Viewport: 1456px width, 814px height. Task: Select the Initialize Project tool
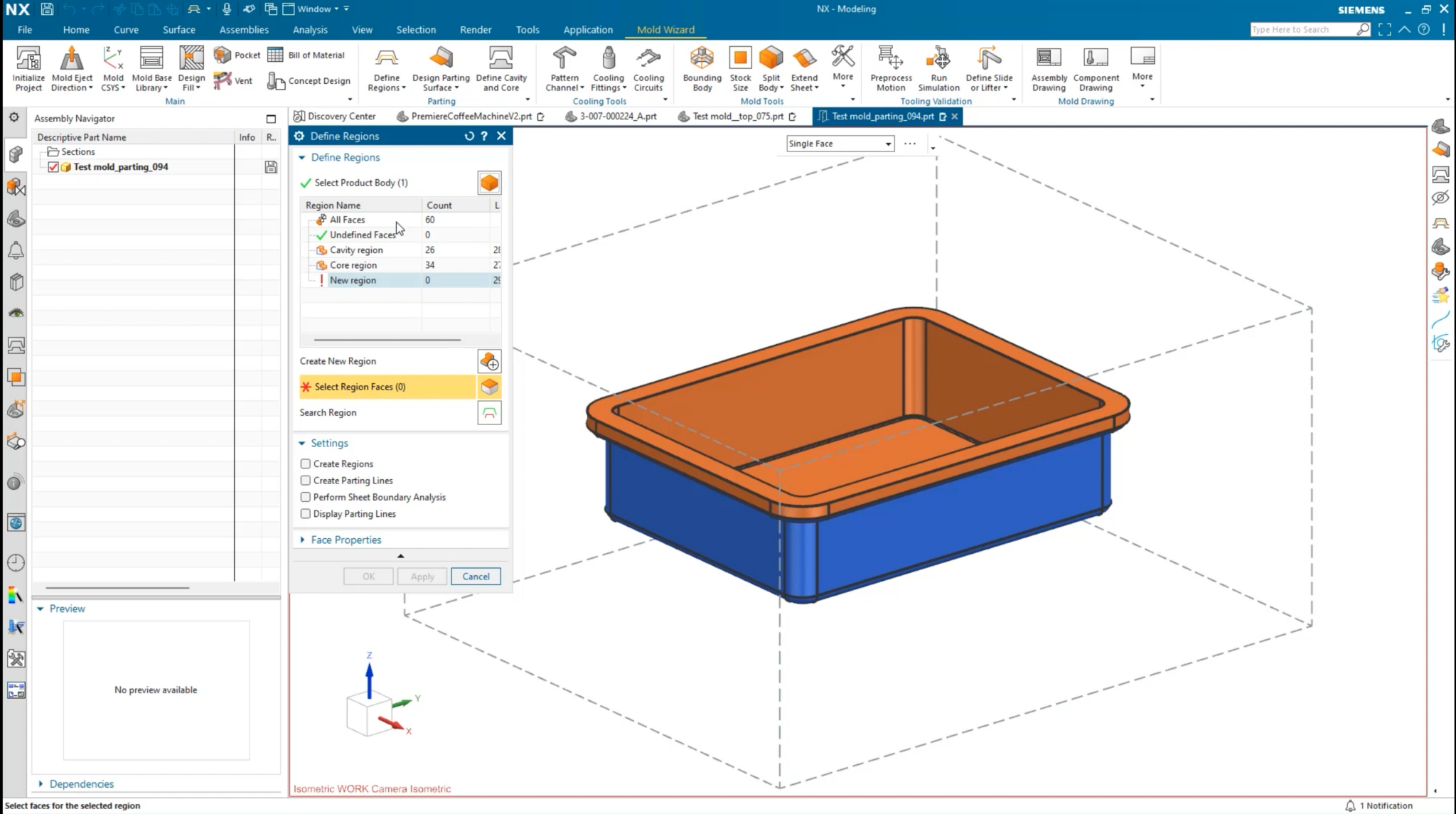click(x=28, y=68)
